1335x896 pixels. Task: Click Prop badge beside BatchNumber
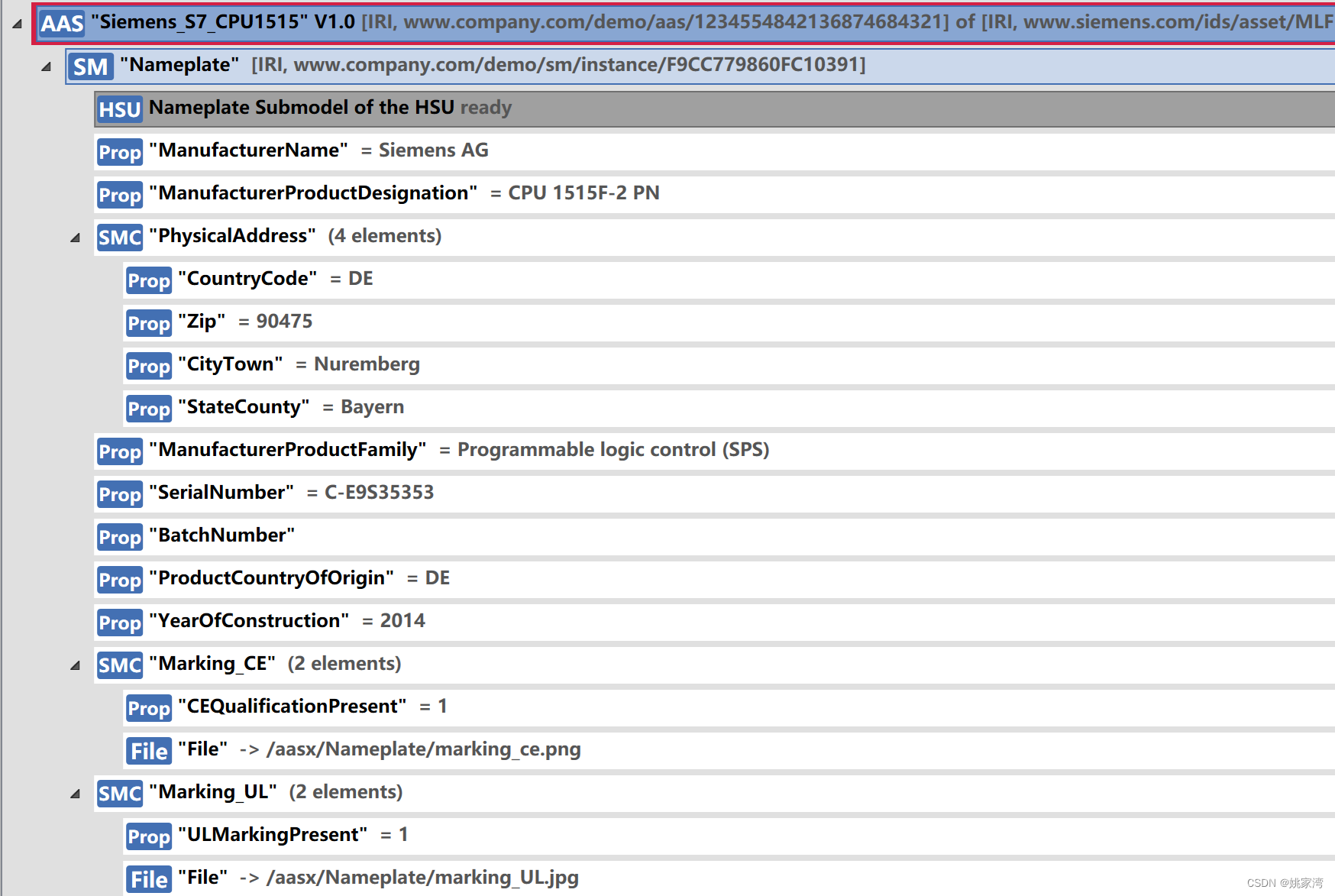120,537
